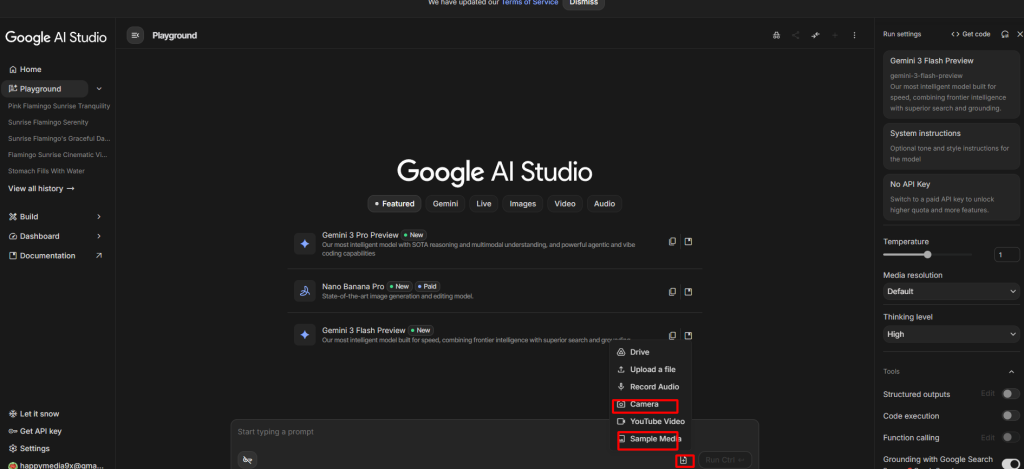Open the three-dot more options menu

854,35
